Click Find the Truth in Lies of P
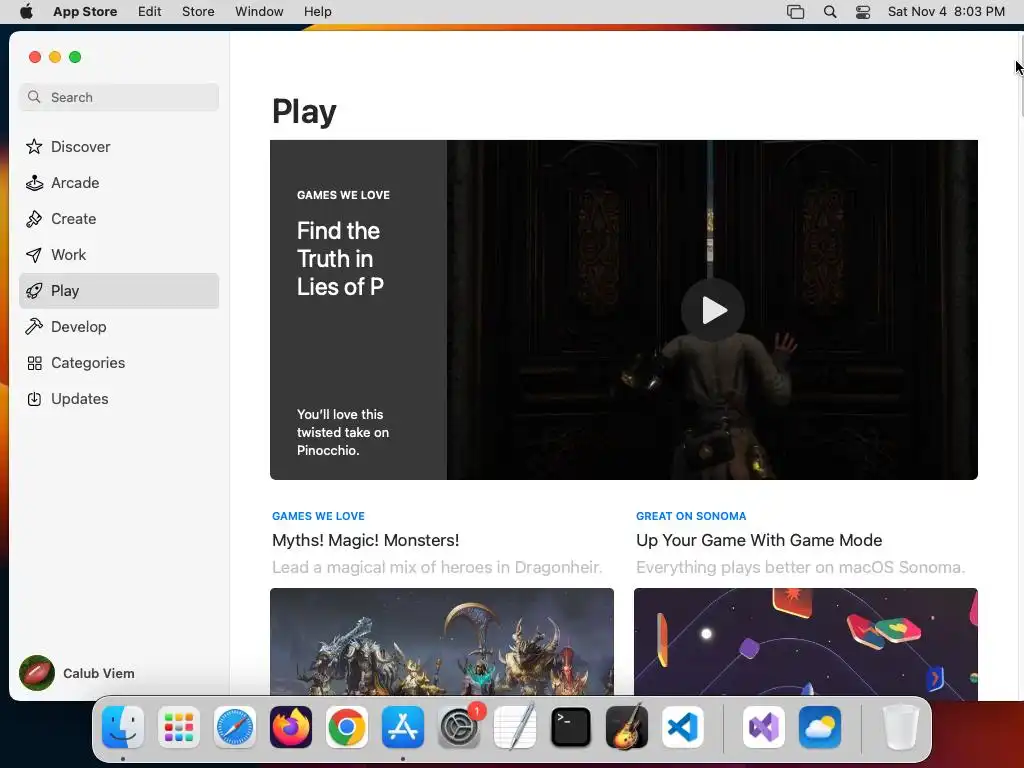This screenshot has height=768, width=1024. [x=340, y=259]
